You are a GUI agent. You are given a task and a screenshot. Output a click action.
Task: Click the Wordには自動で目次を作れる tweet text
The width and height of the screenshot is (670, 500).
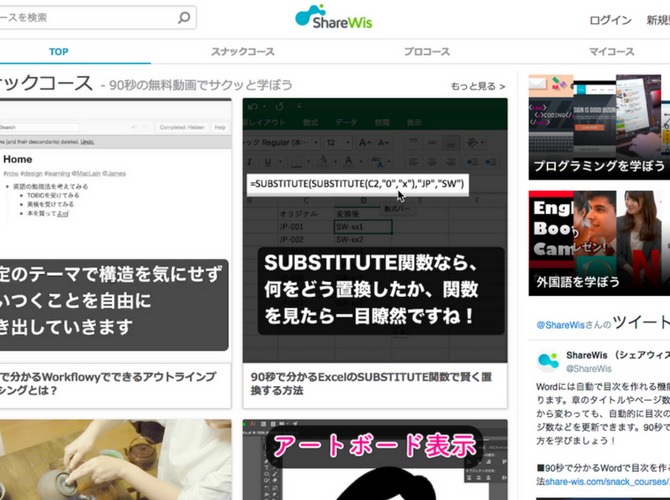pos(603,413)
